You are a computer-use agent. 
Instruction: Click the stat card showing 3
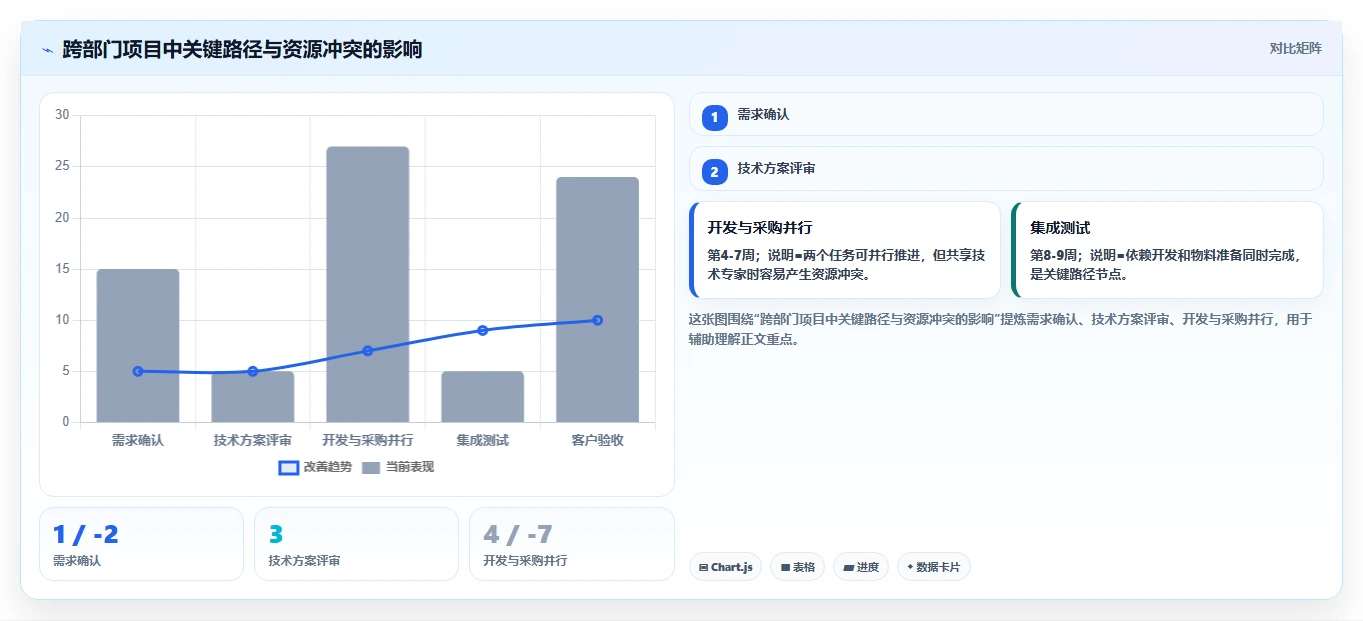(356, 544)
